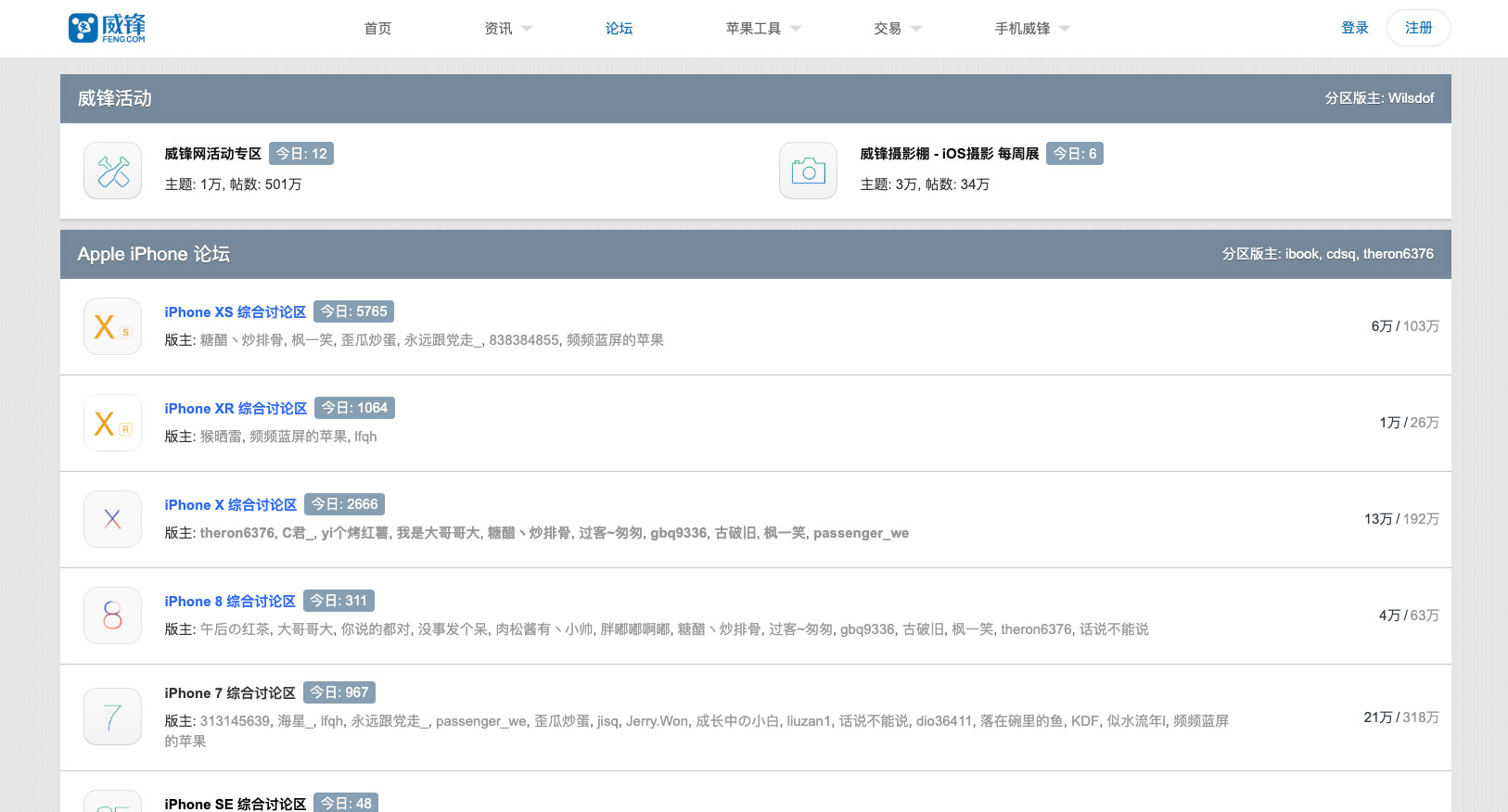Click the 4万 / 63万 stats text
Screen dimensions: 1508x812
point(1409,615)
